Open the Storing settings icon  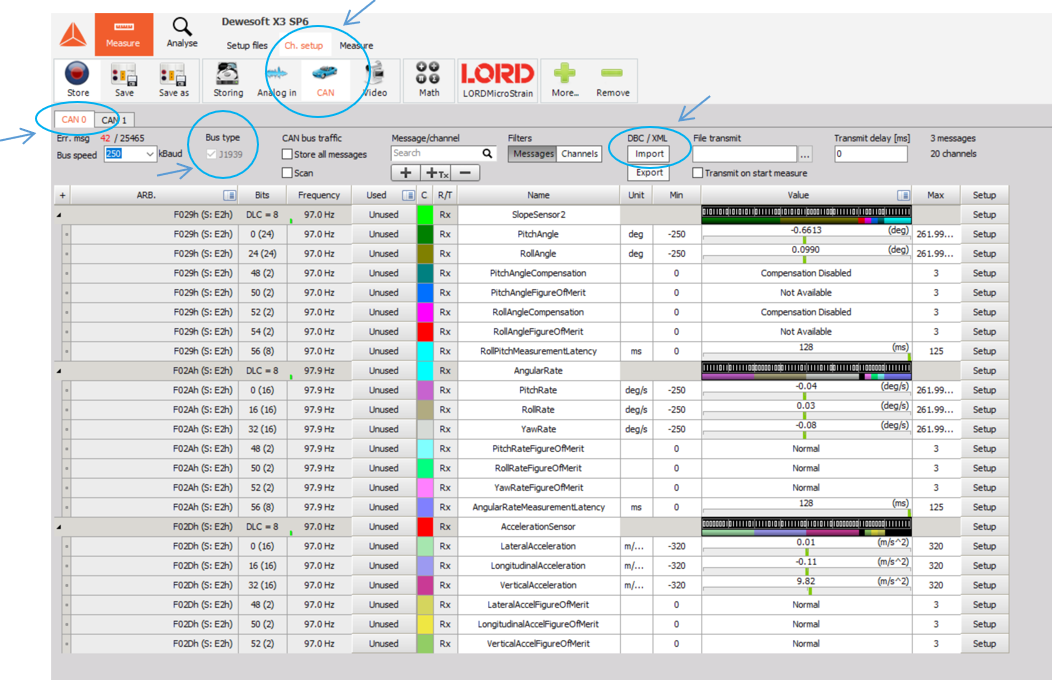pyautogui.click(x=228, y=80)
